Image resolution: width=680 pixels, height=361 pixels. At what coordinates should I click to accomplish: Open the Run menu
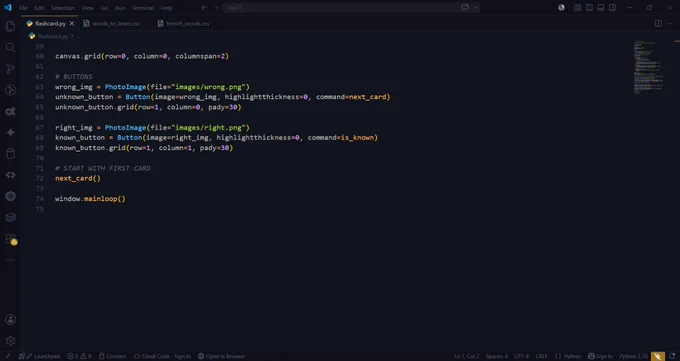pyautogui.click(x=120, y=8)
